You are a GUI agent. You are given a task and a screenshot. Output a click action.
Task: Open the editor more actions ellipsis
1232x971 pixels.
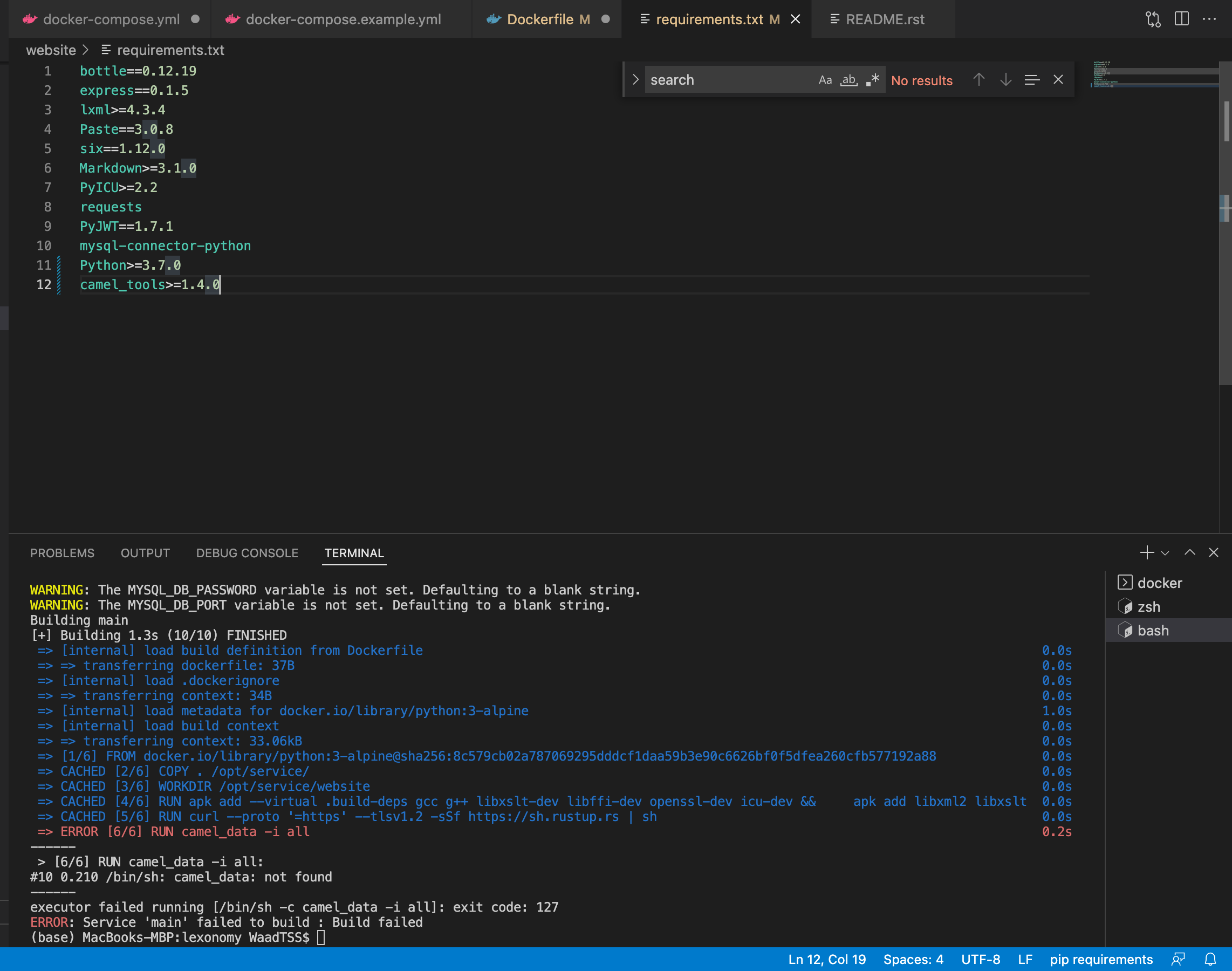1209,19
